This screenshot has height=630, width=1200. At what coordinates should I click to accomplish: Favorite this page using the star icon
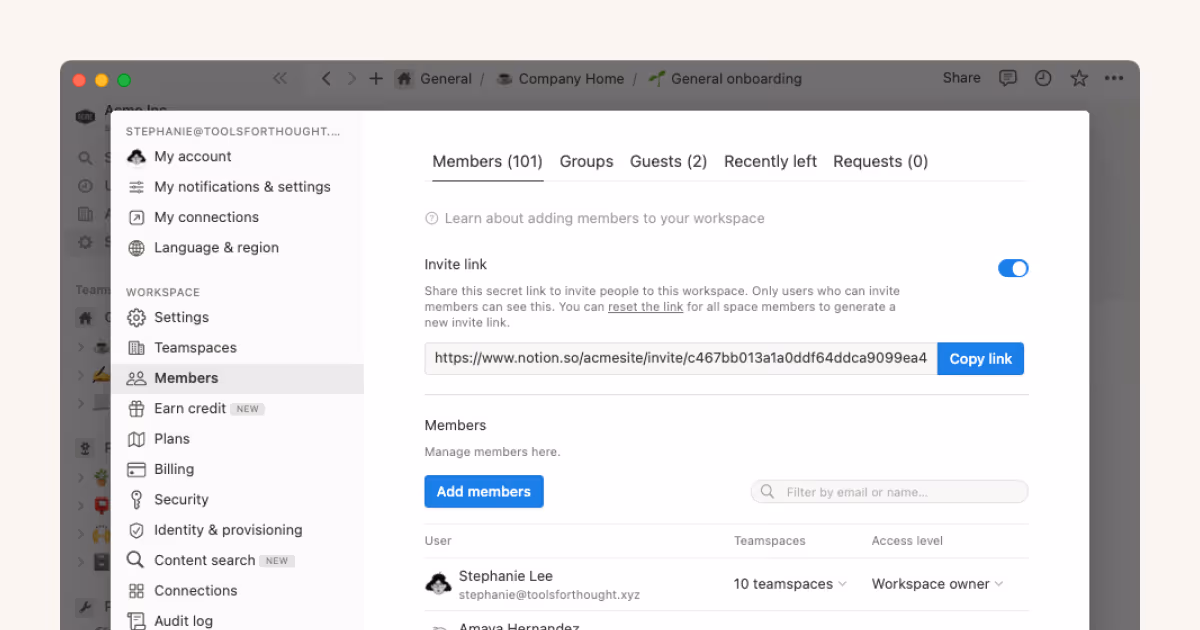tap(1079, 77)
